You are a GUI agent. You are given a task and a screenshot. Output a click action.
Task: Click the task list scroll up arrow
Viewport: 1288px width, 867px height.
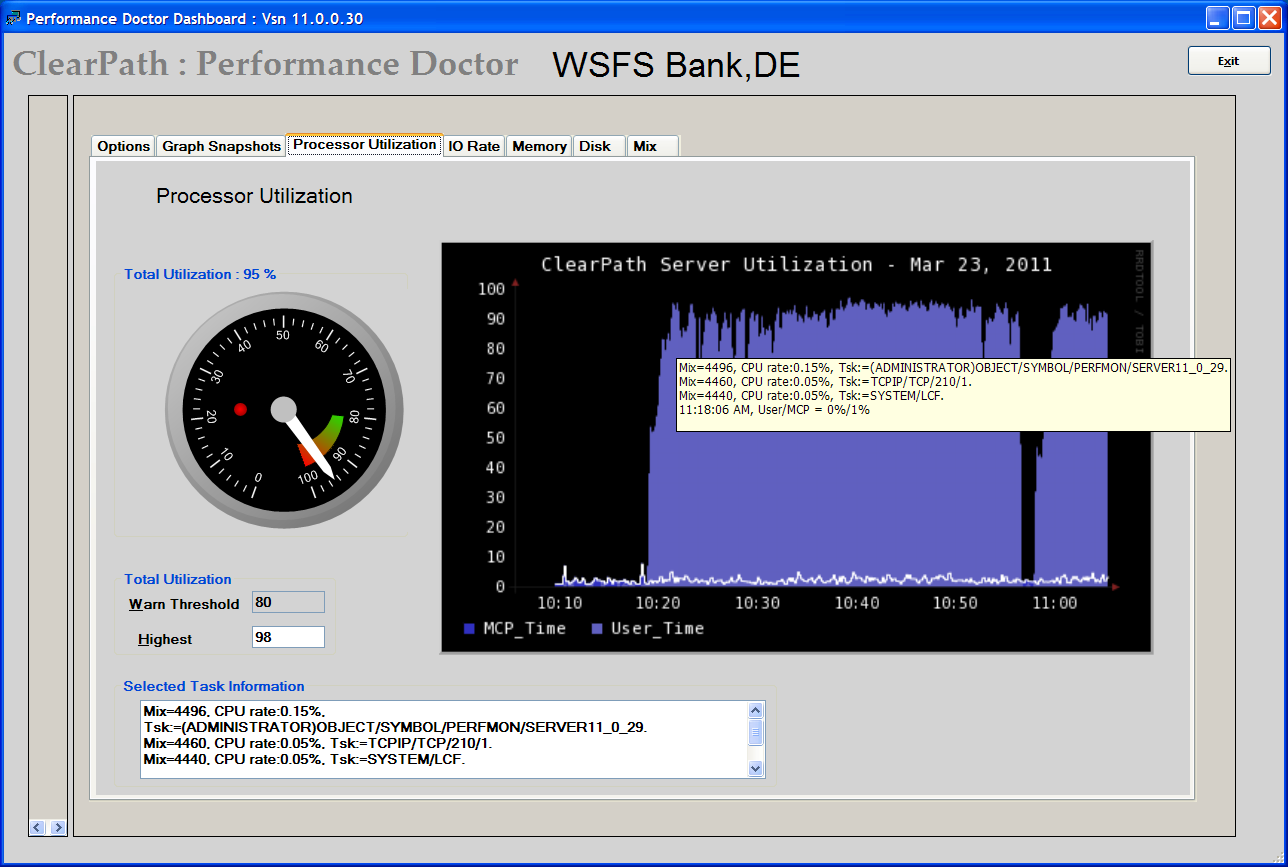[756, 710]
